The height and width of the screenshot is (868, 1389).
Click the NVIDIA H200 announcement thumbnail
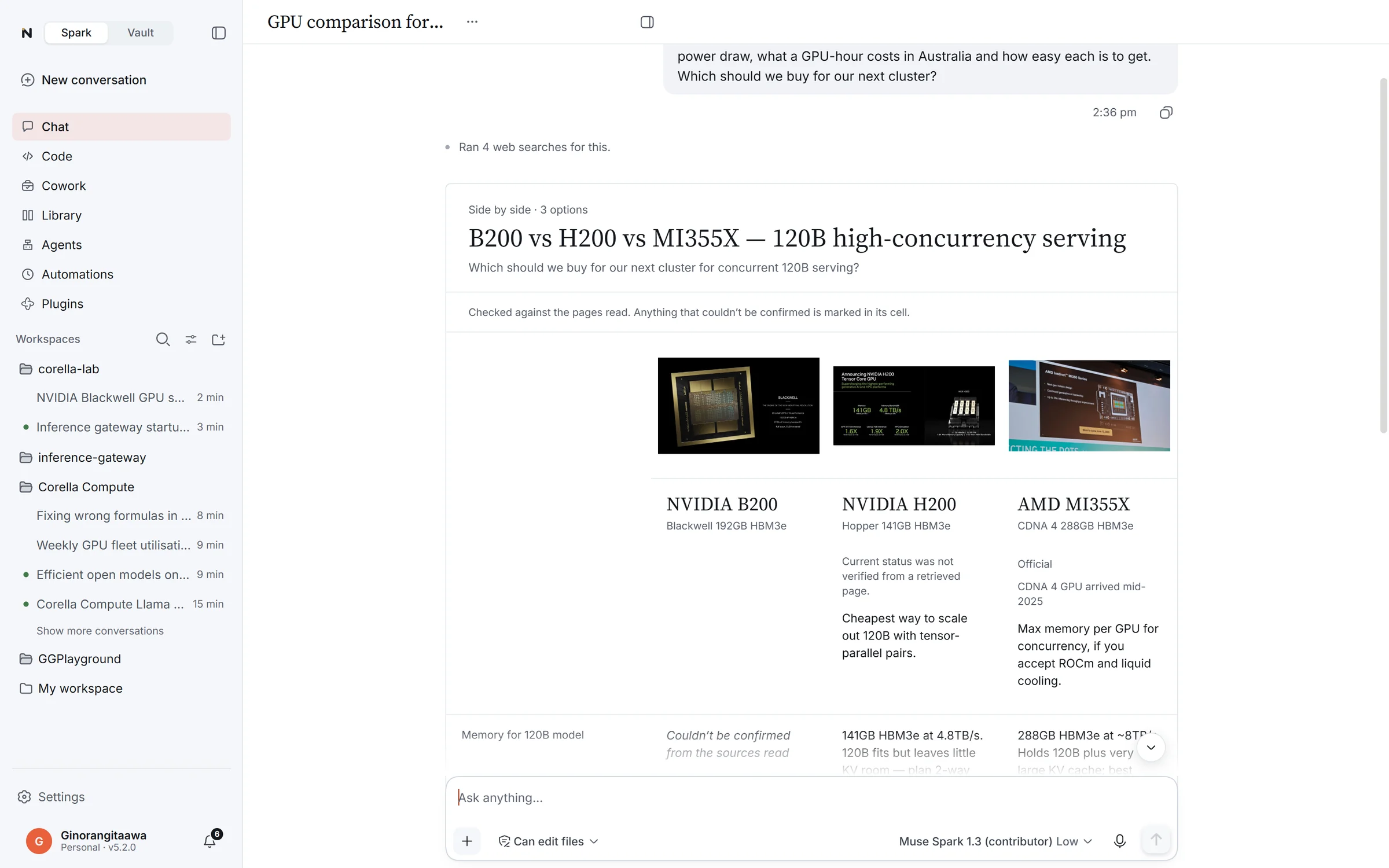[x=914, y=406]
